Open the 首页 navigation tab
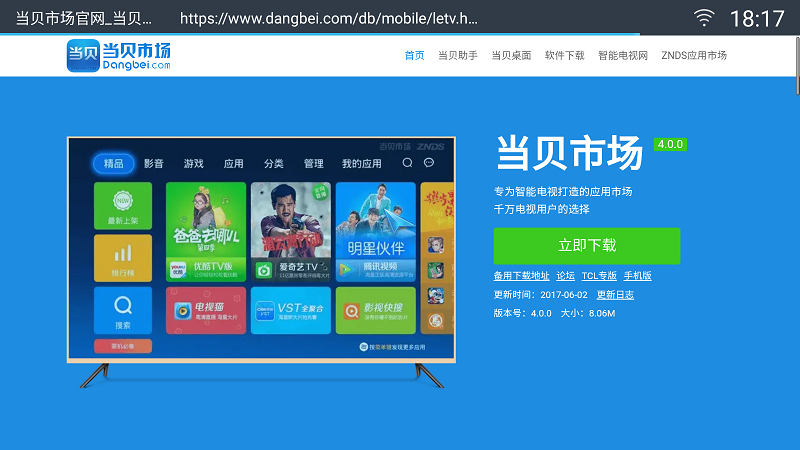This screenshot has height=450, width=800. point(414,56)
